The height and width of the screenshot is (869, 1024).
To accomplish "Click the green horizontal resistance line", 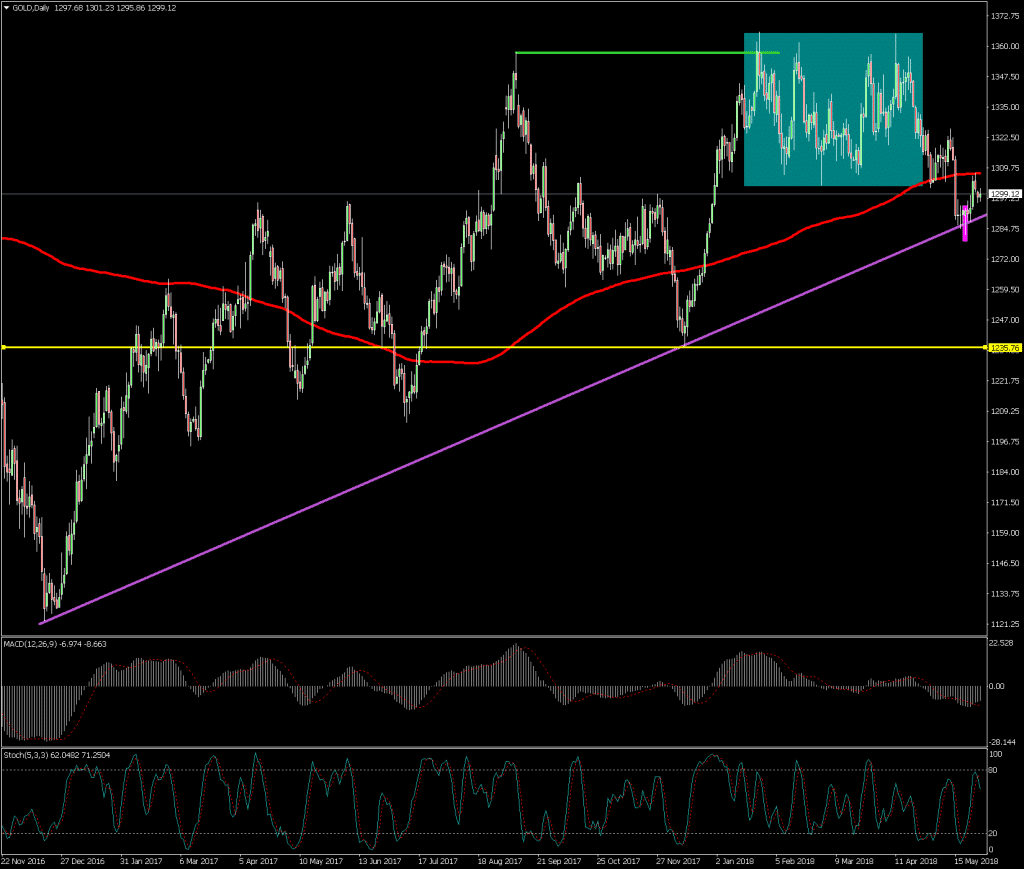I will point(630,52).
